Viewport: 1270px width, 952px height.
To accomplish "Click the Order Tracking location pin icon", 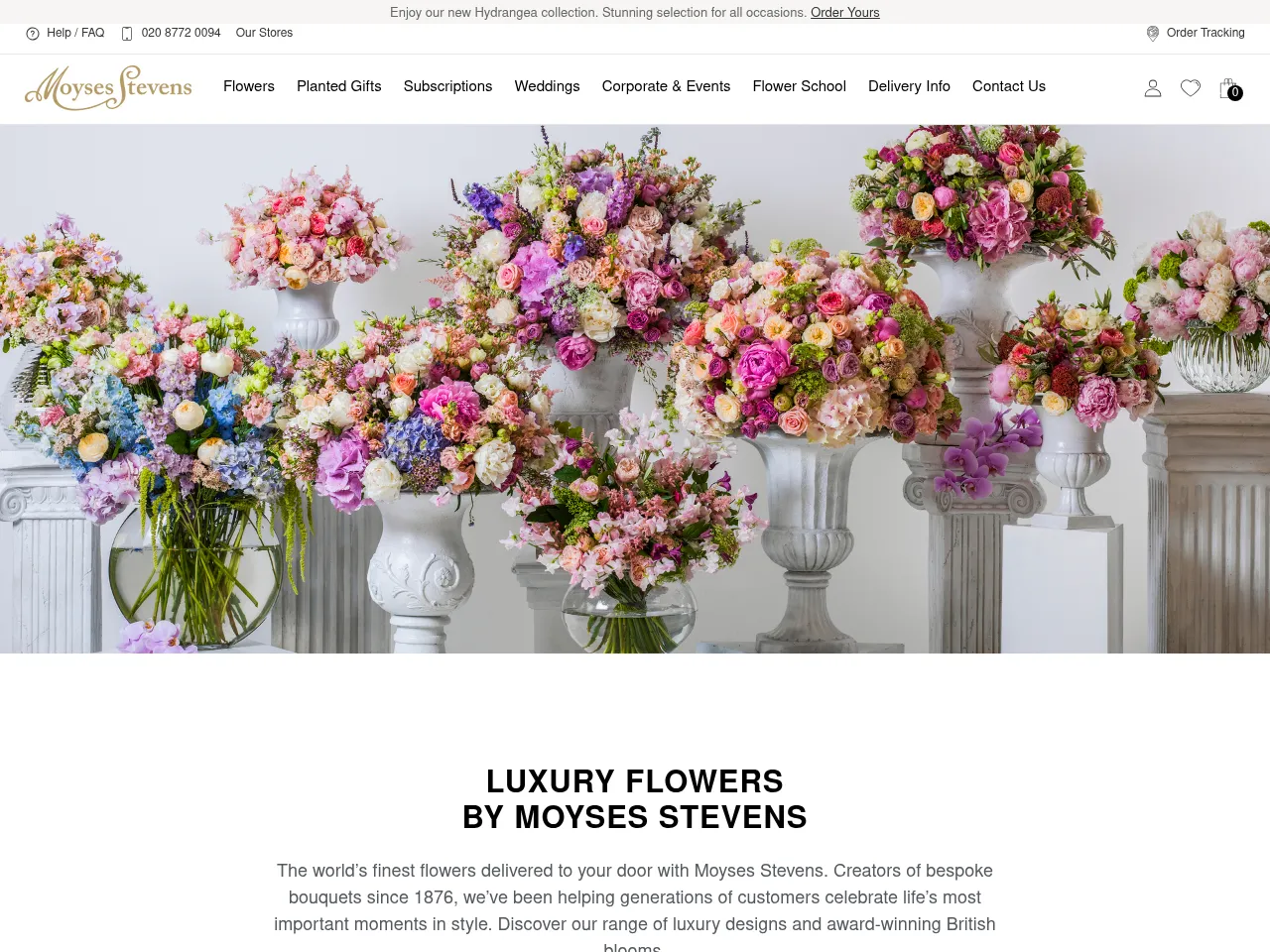I will (1153, 34).
